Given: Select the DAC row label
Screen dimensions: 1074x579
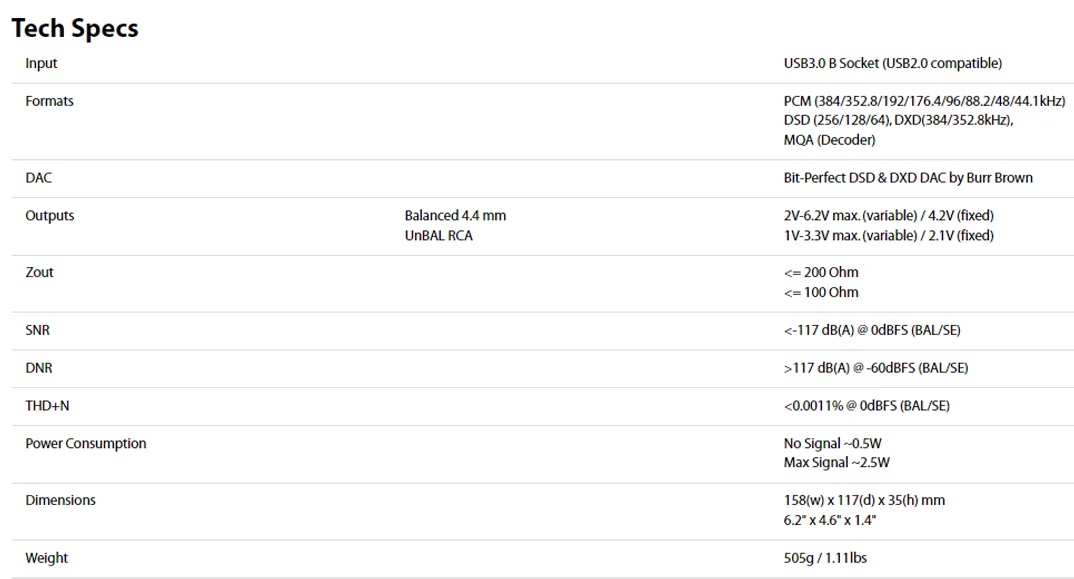Looking at the screenshot, I should coord(38,178).
